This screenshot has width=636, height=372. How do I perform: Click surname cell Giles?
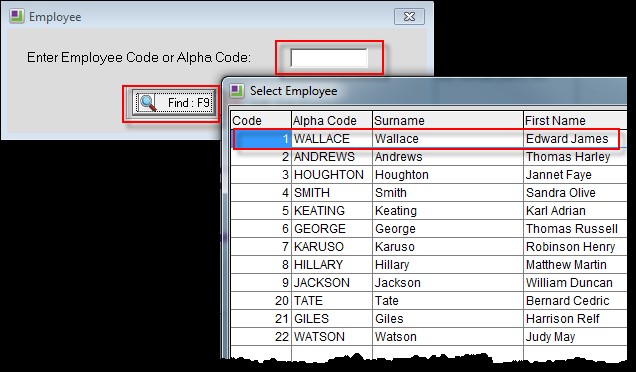click(x=448, y=318)
